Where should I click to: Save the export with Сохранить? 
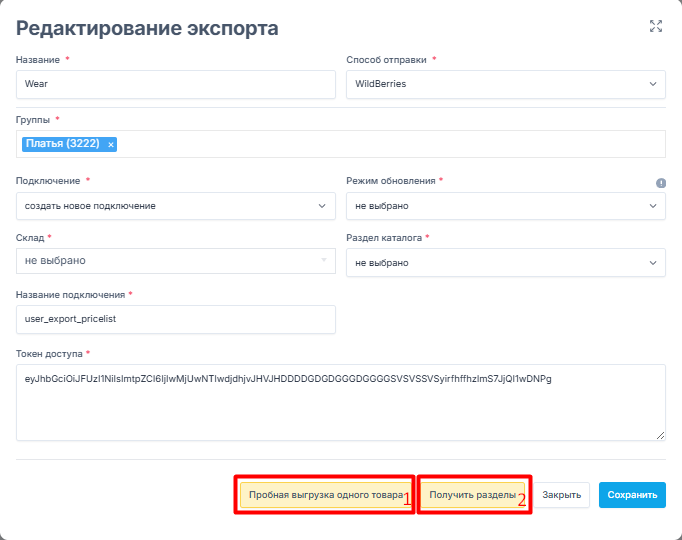pyautogui.click(x=632, y=495)
